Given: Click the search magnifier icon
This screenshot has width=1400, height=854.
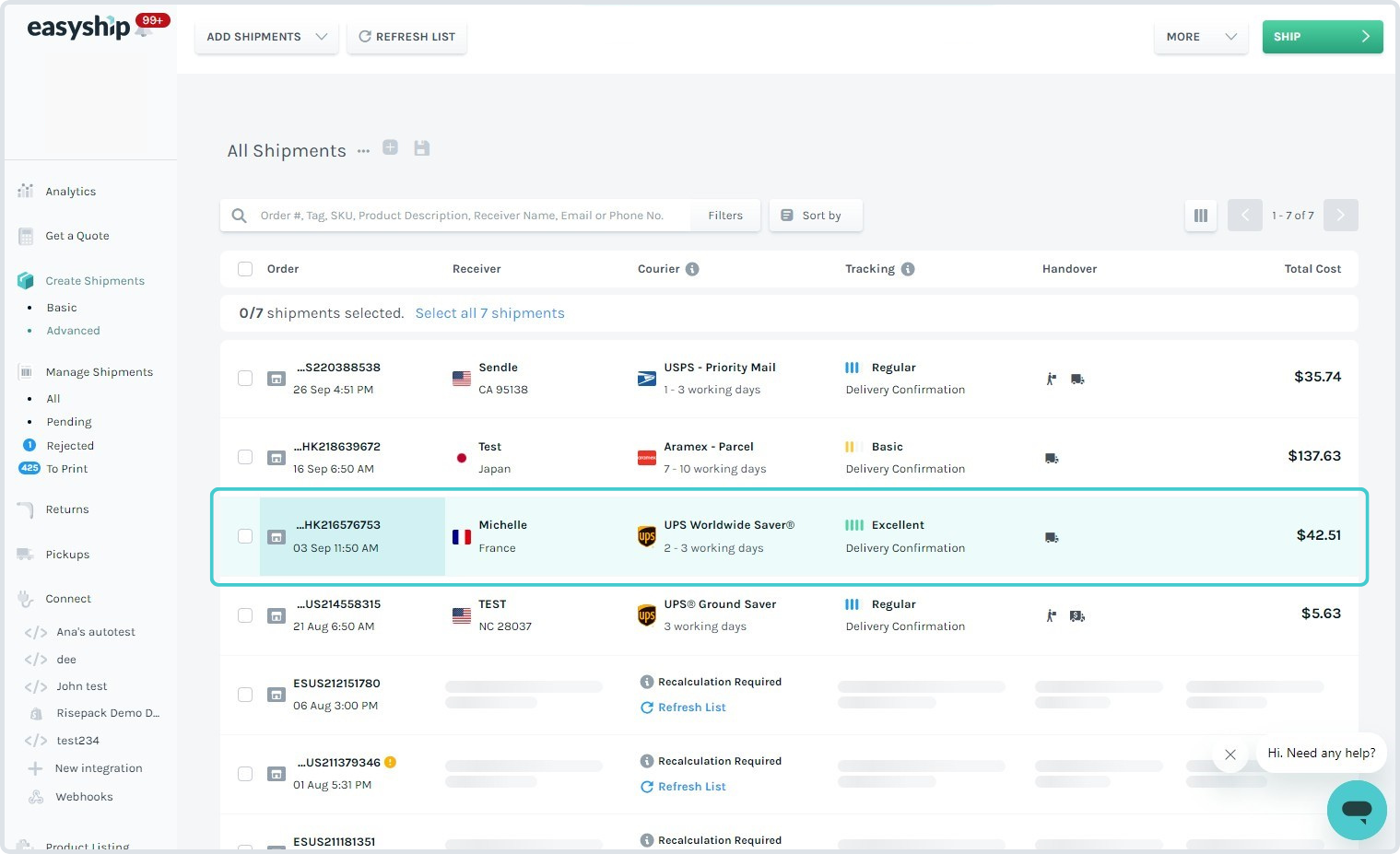Looking at the screenshot, I should coord(239,216).
